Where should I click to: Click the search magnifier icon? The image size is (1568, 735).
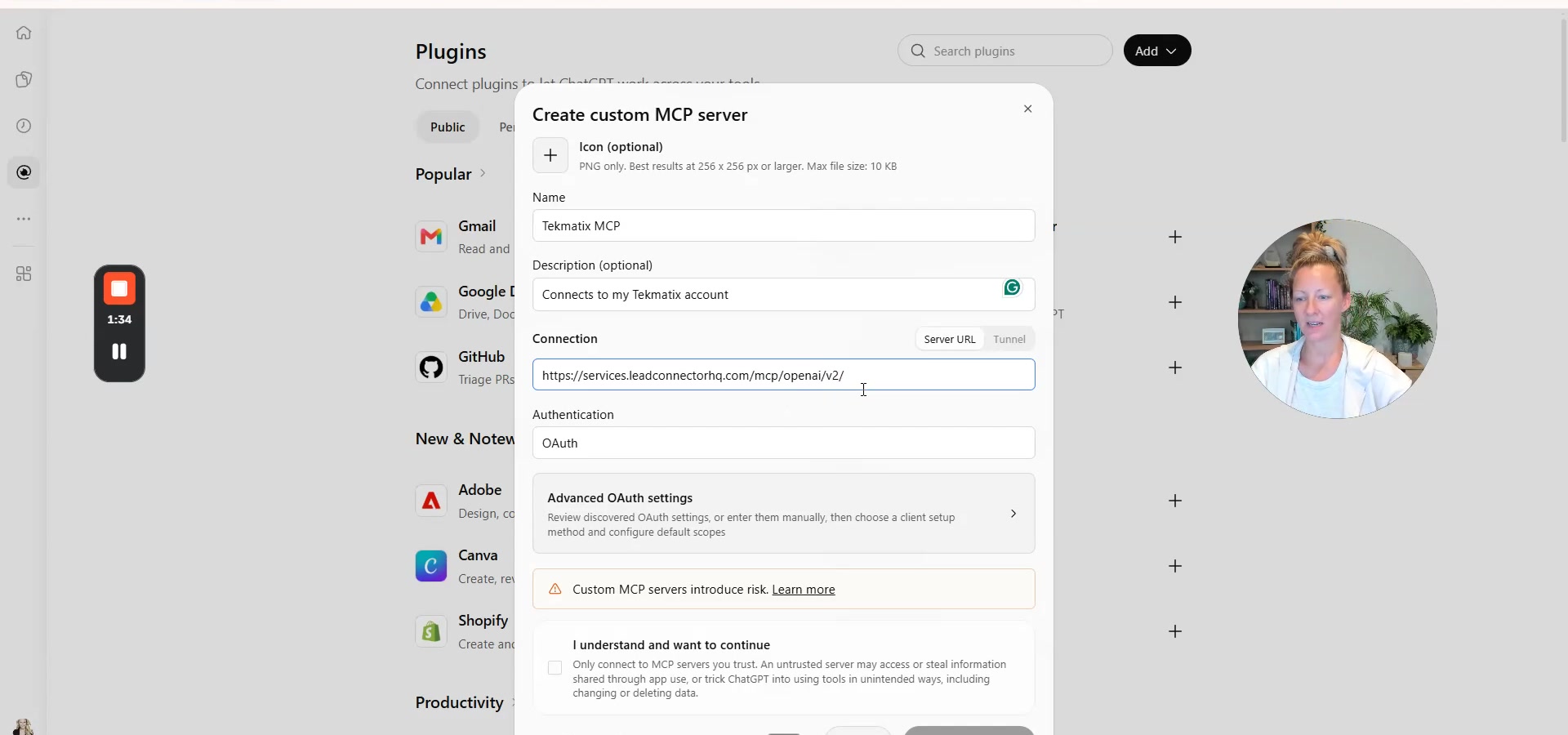click(918, 51)
